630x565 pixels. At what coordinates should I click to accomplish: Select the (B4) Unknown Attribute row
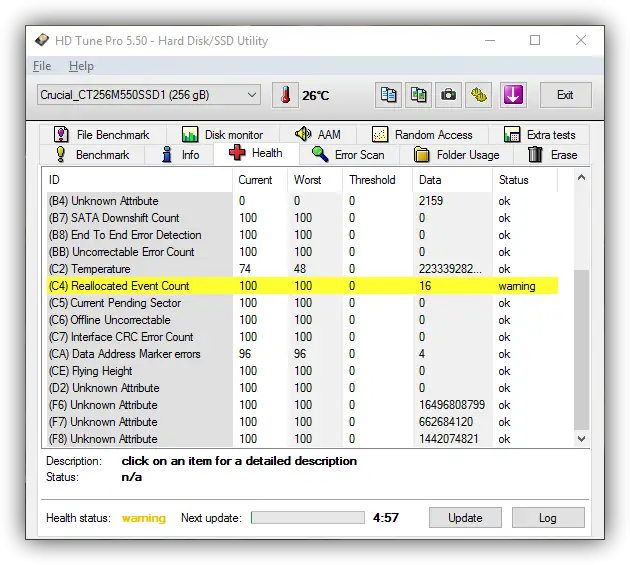click(x=302, y=201)
